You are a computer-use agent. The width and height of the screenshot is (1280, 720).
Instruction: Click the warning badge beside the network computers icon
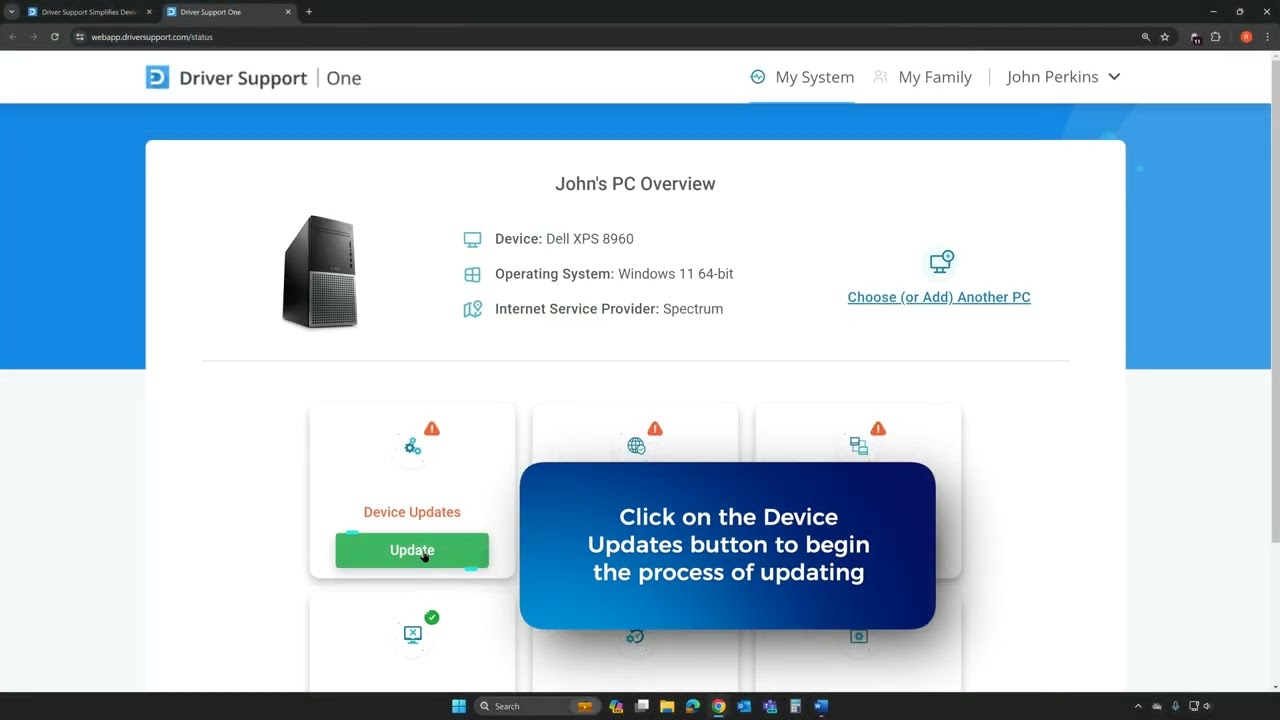[878, 429]
